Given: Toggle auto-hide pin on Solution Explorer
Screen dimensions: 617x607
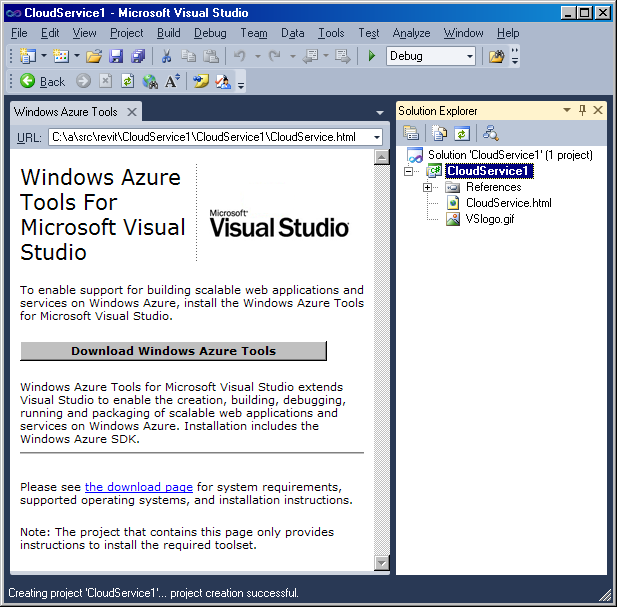Looking at the screenshot, I should tap(582, 110).
